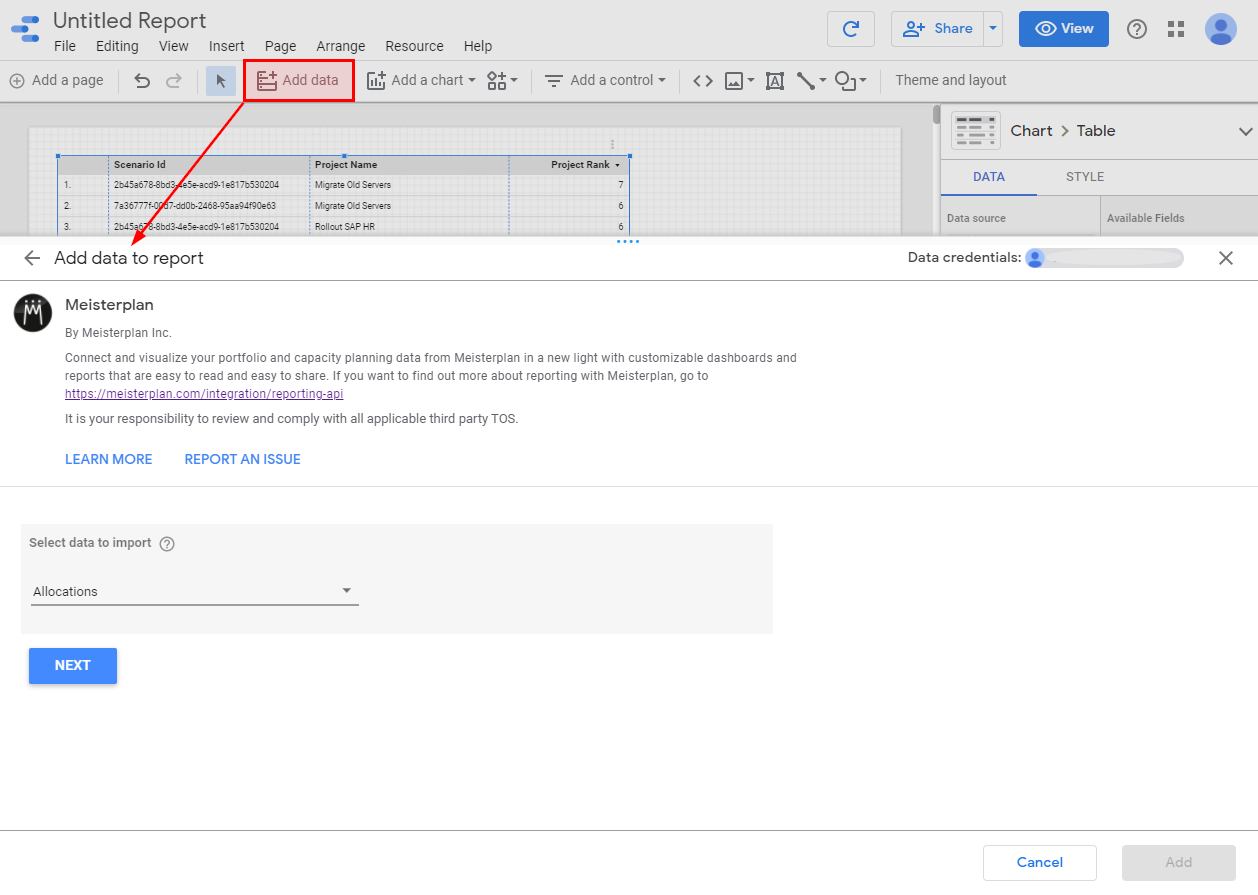This screenshot has width=1258, height=895.
Task: Close the Add data panel
Action: [x=1226, y=258]
